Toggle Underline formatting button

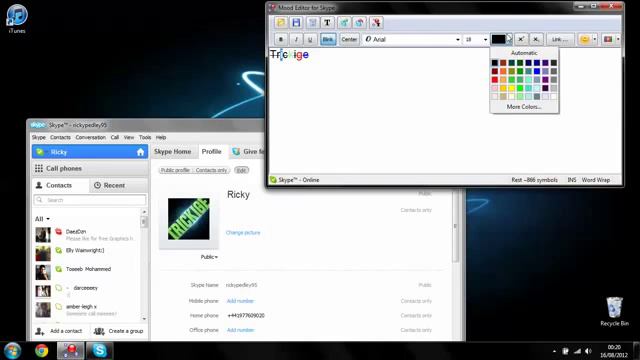tap(310, 39)
